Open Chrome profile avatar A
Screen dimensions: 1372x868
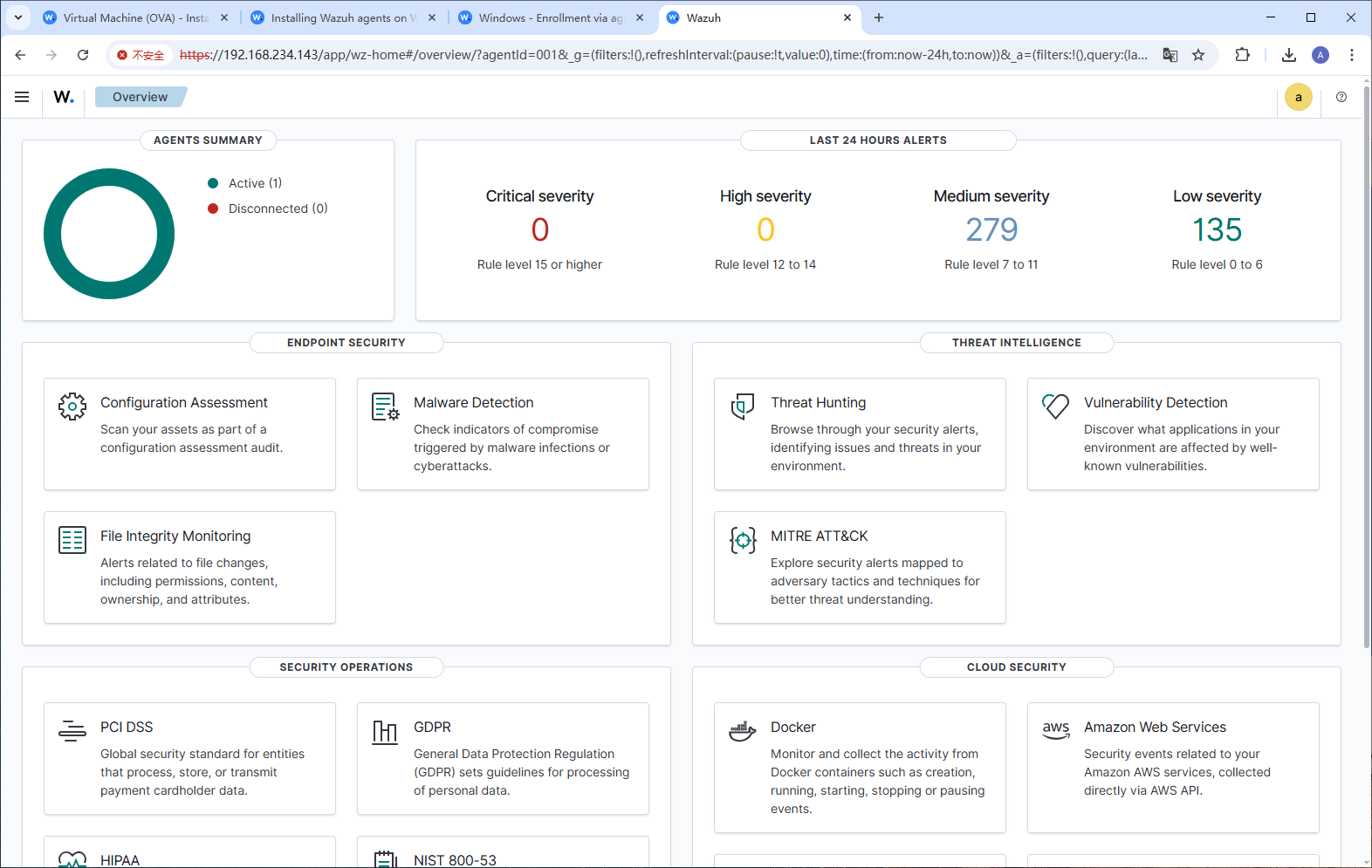1321,55
